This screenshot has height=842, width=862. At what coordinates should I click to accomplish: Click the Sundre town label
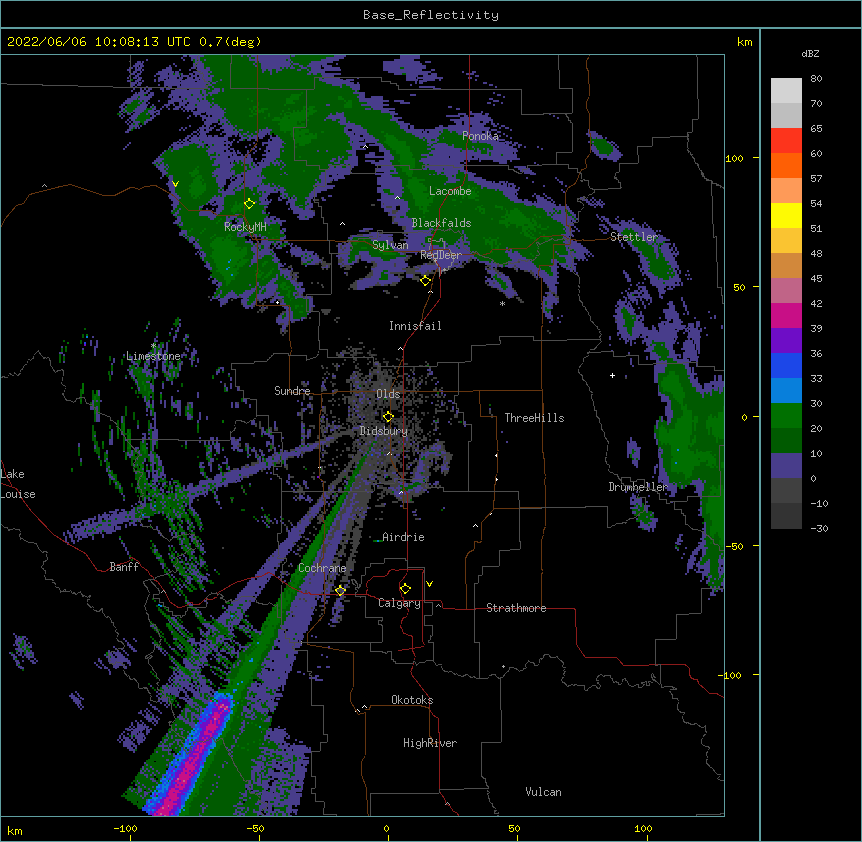(x=292, y=391)
